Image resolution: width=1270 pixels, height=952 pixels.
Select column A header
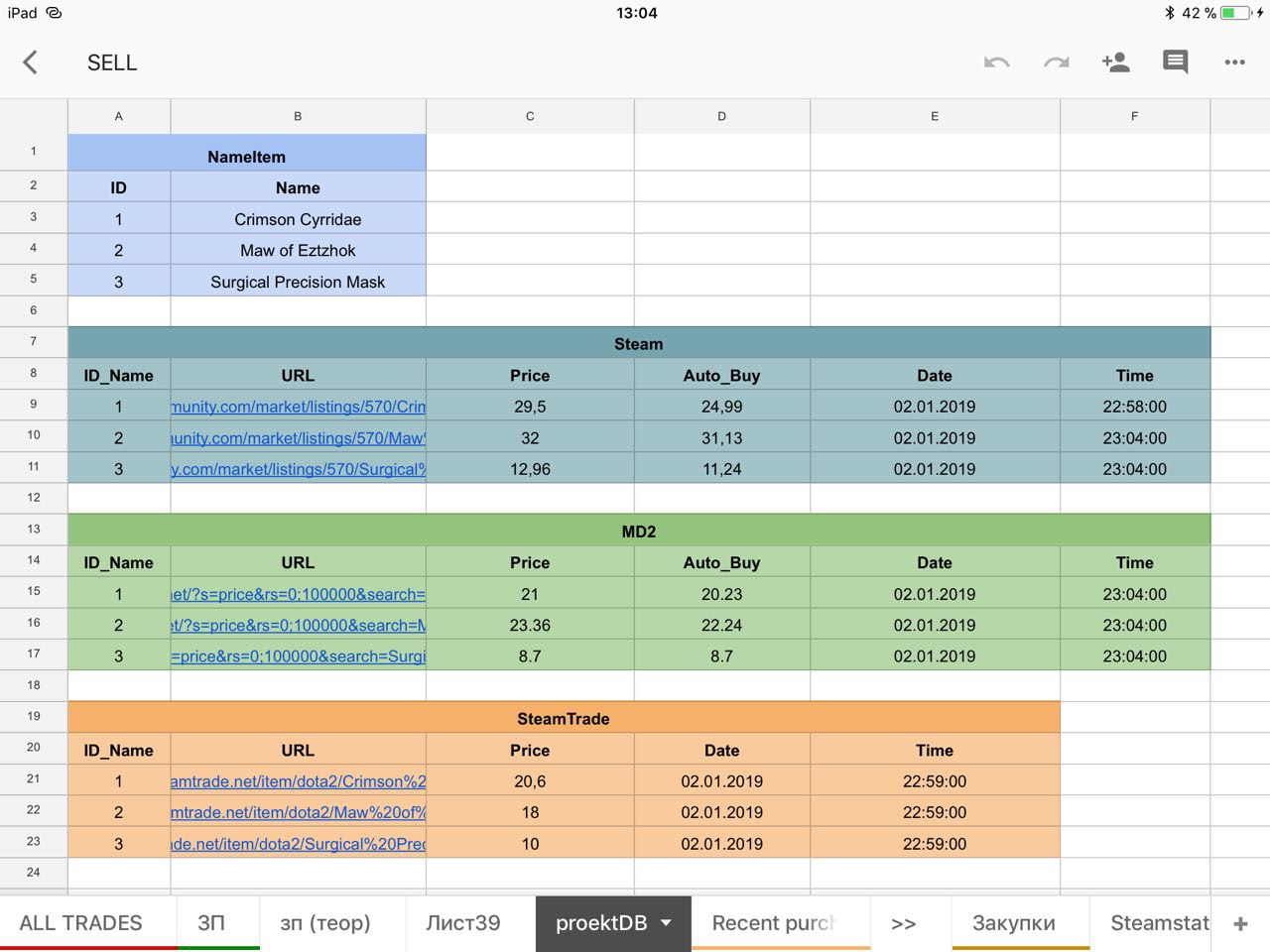(119, 116)
